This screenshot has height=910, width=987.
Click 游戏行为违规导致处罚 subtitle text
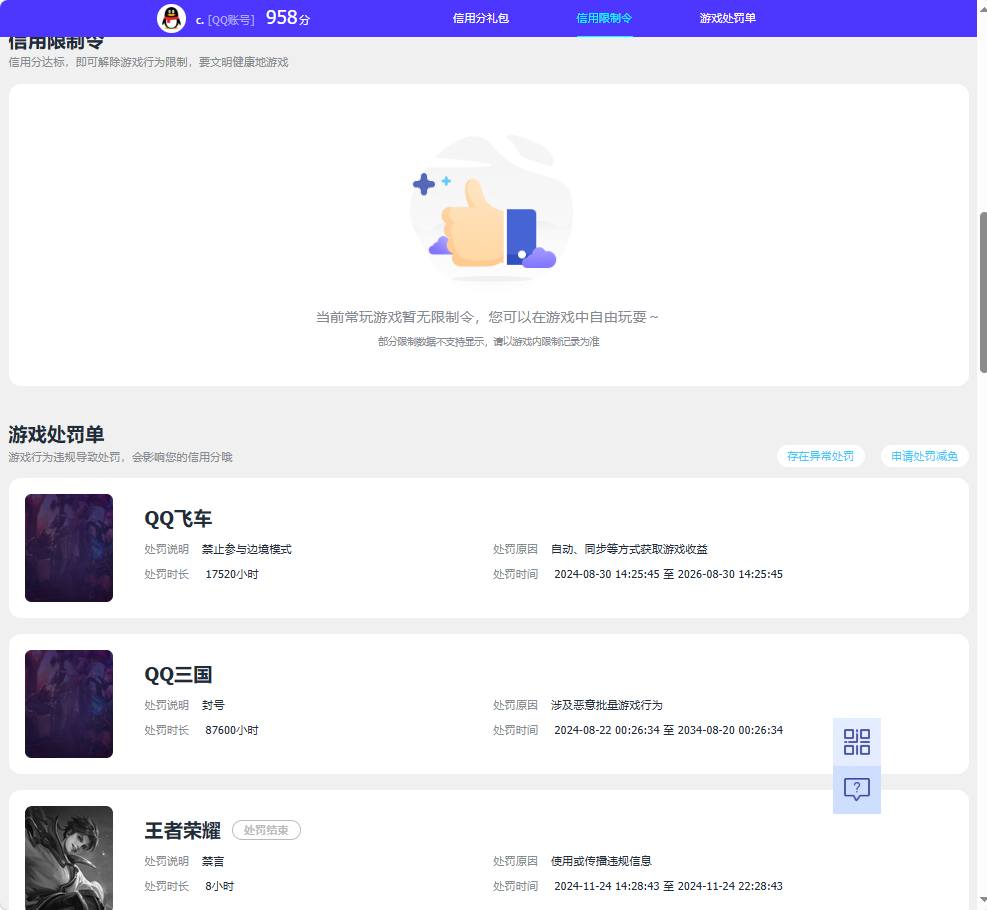(x=120, y=458)
